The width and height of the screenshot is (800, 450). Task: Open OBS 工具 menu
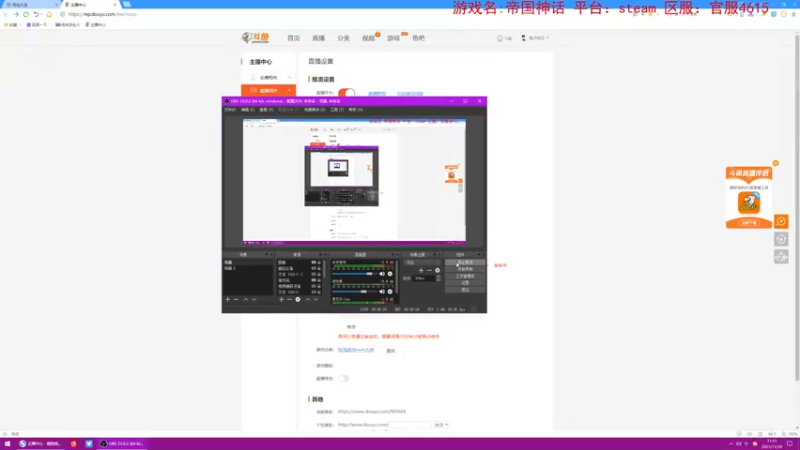pyautogui.click(x=337, y=110)
